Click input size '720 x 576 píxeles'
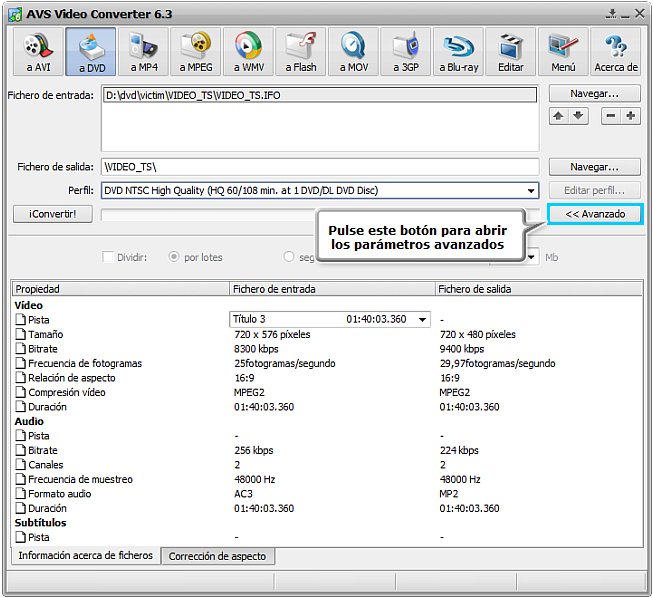This screenshot has width=653, height=598. point(272,334)
